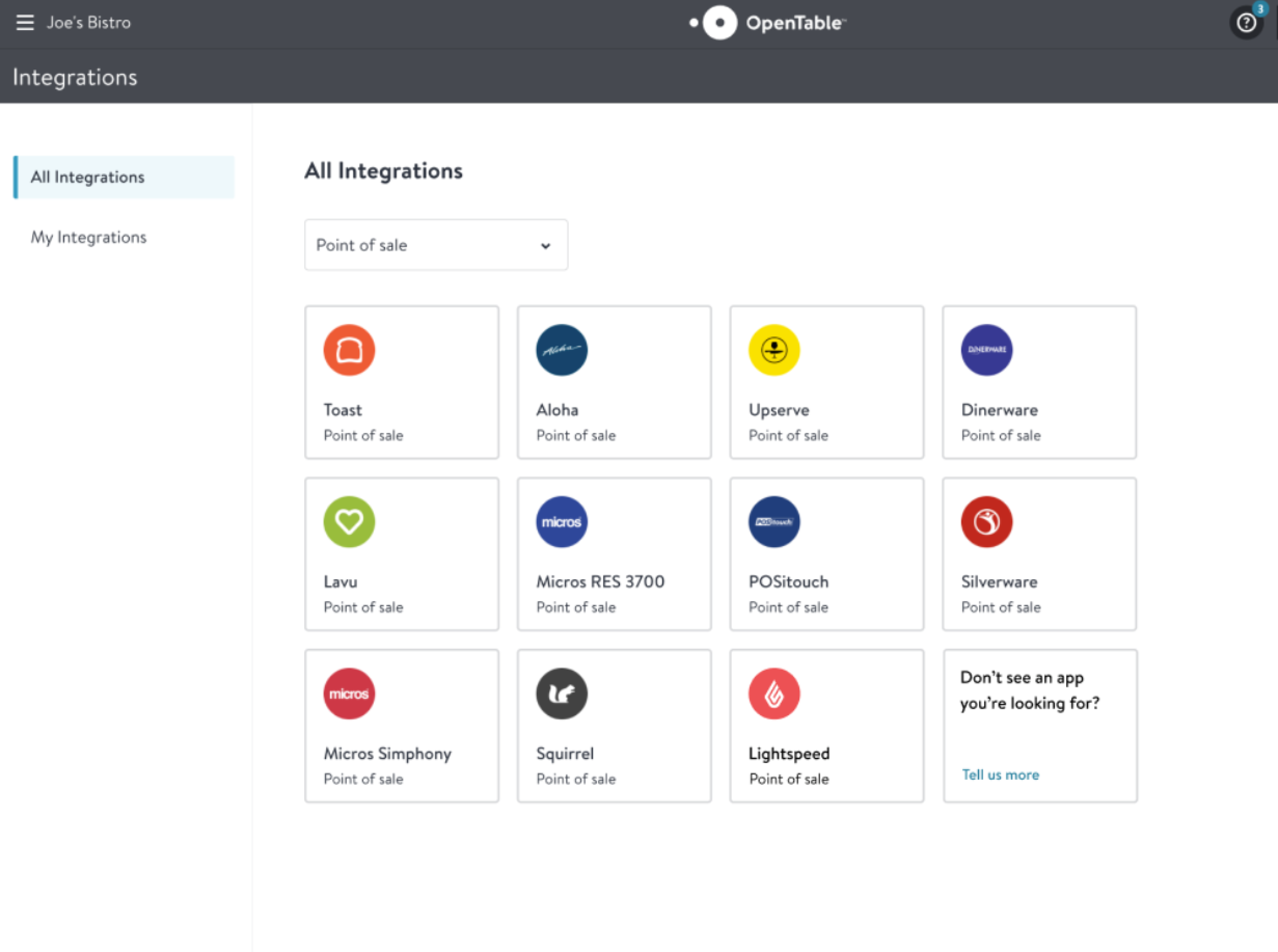Click 'Point of sale' under Toast
1278x952 pixels.
(x=363, y=436)
